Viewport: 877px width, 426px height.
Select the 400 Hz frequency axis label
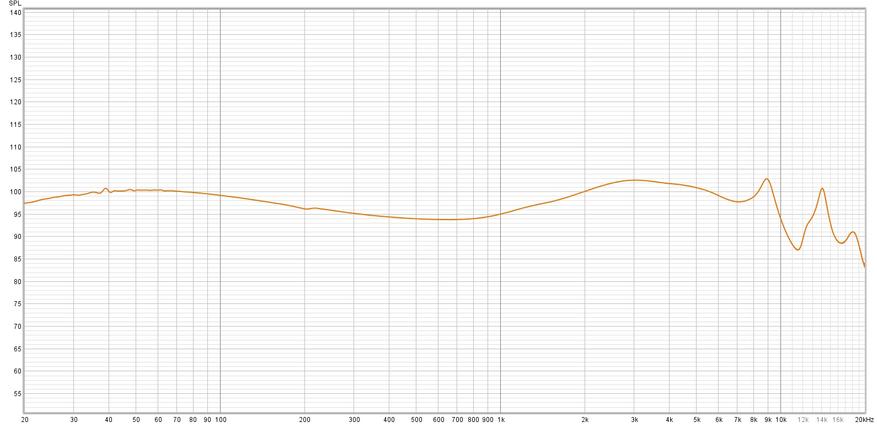point(389,419)
